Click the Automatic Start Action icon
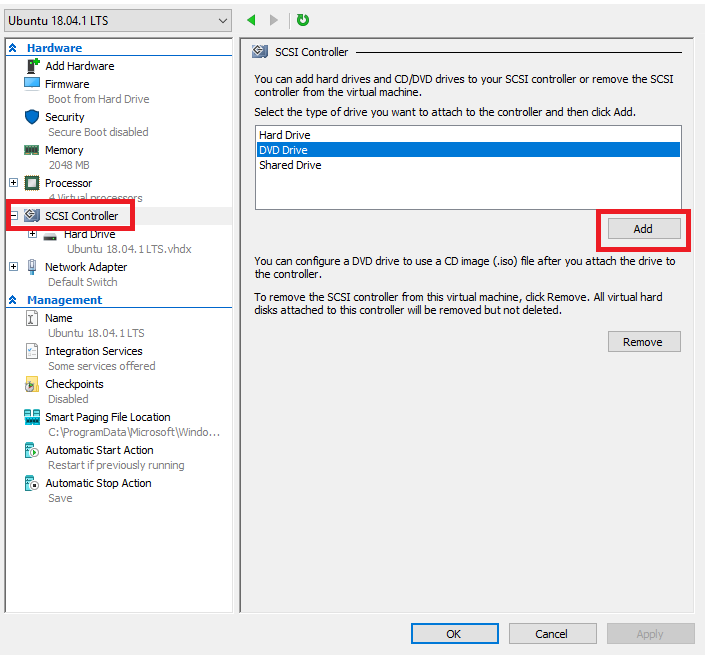The image size is (705, 655). point(31,450)
